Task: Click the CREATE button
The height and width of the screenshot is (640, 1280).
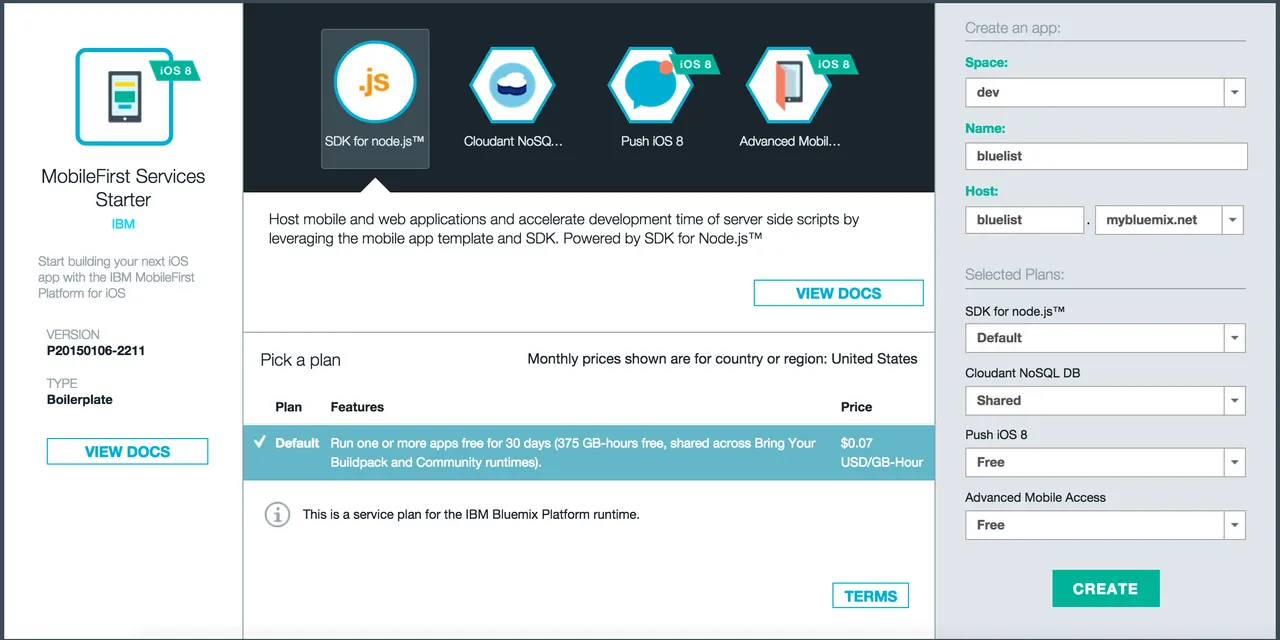Action: (1106, 589)
